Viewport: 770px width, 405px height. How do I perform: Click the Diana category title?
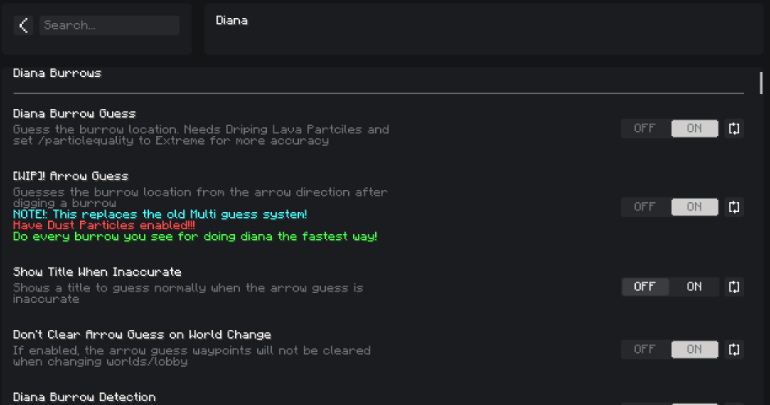pos(231,19)
